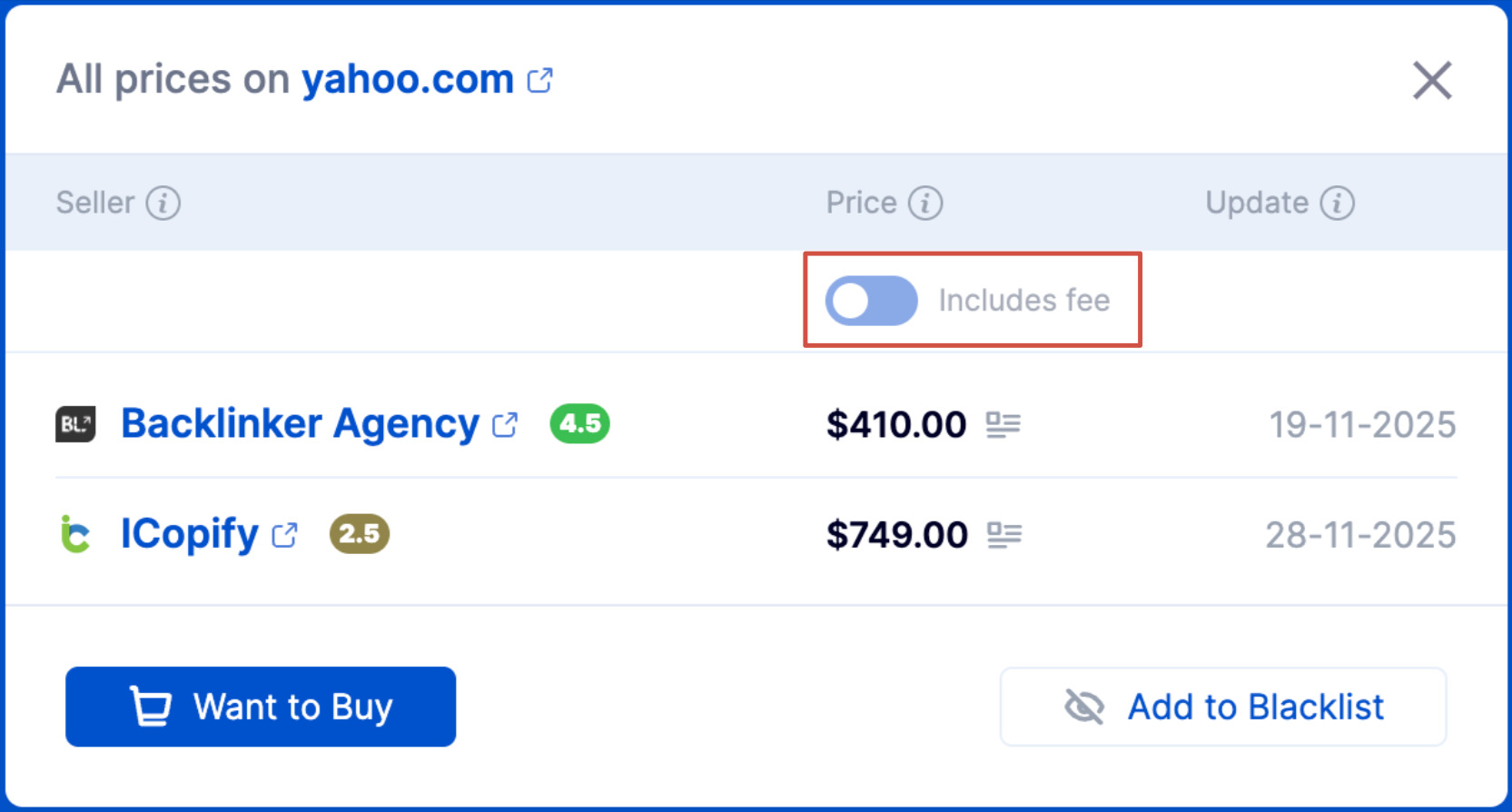Select the ICopify seller name

coord(188,534)
